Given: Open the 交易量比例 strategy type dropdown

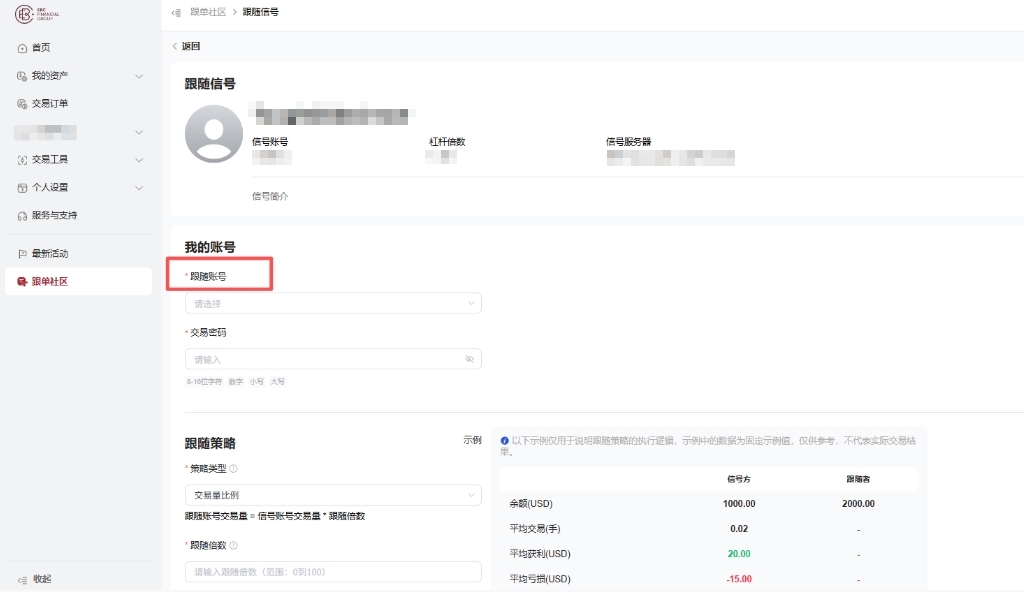Looking at the screenshot, I should (333, 495).
